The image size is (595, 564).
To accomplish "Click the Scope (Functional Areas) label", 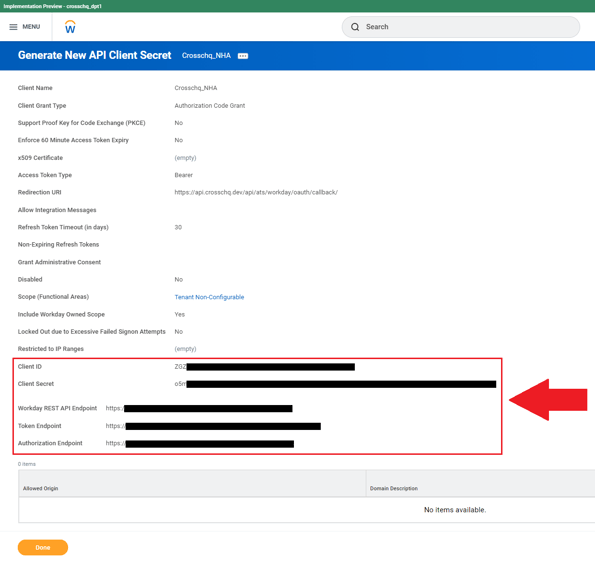I will pyautogui.click(x=53, y=297).
